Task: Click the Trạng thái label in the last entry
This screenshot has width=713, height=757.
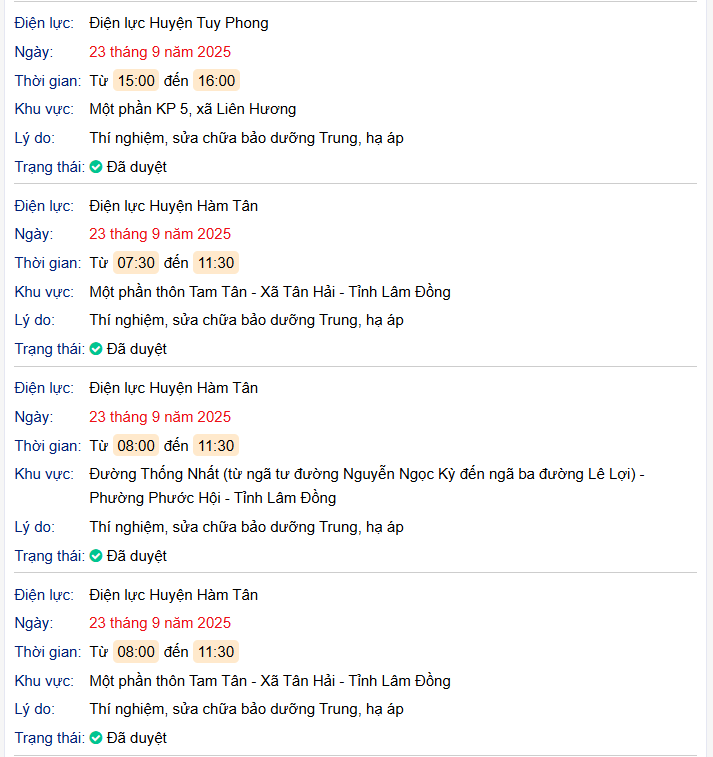Action: (x=49, y=738)
